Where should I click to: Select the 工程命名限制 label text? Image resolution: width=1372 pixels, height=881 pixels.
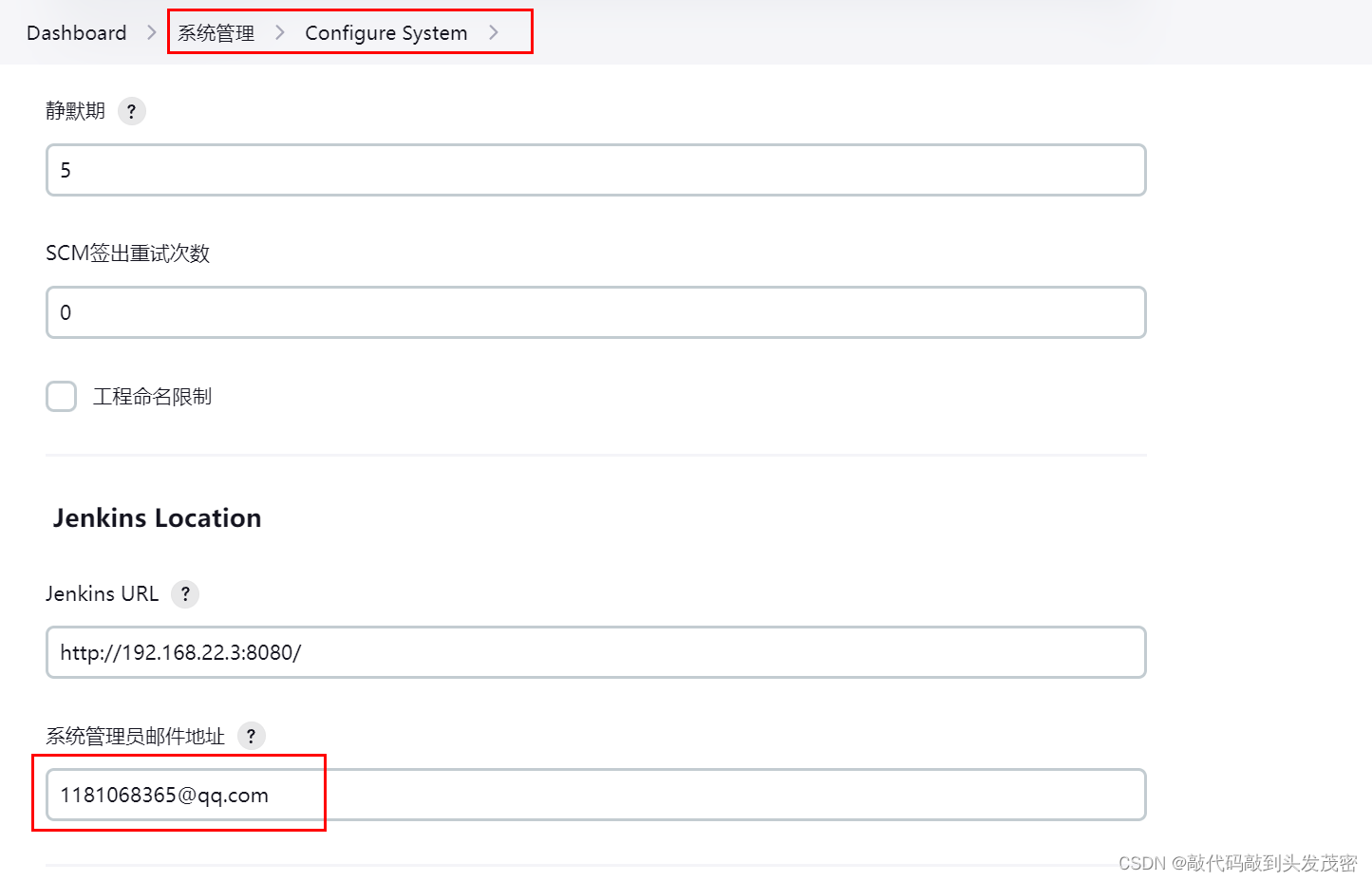pos(153,397)
